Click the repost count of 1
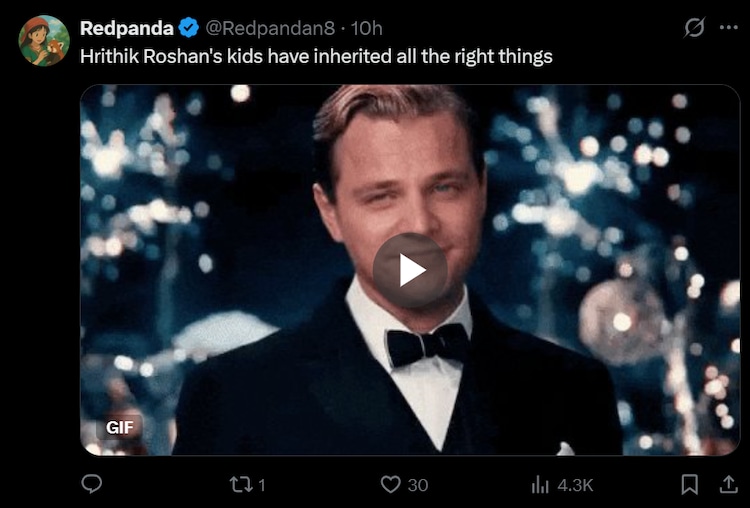The height and width of the screenshot is (508, 750). click(261, 484)
